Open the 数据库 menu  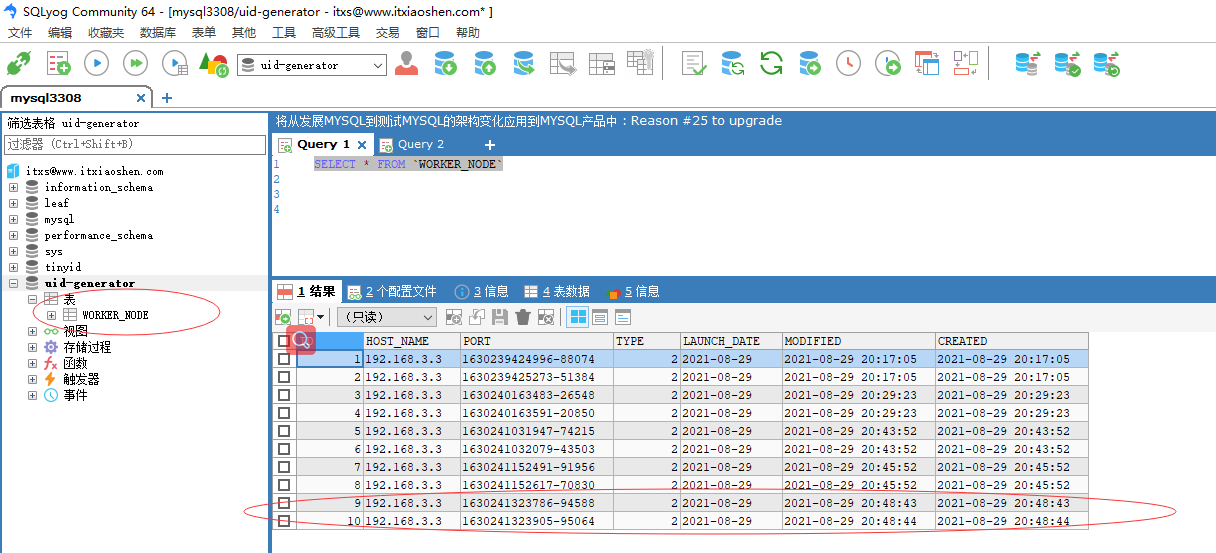pos(158,32)
